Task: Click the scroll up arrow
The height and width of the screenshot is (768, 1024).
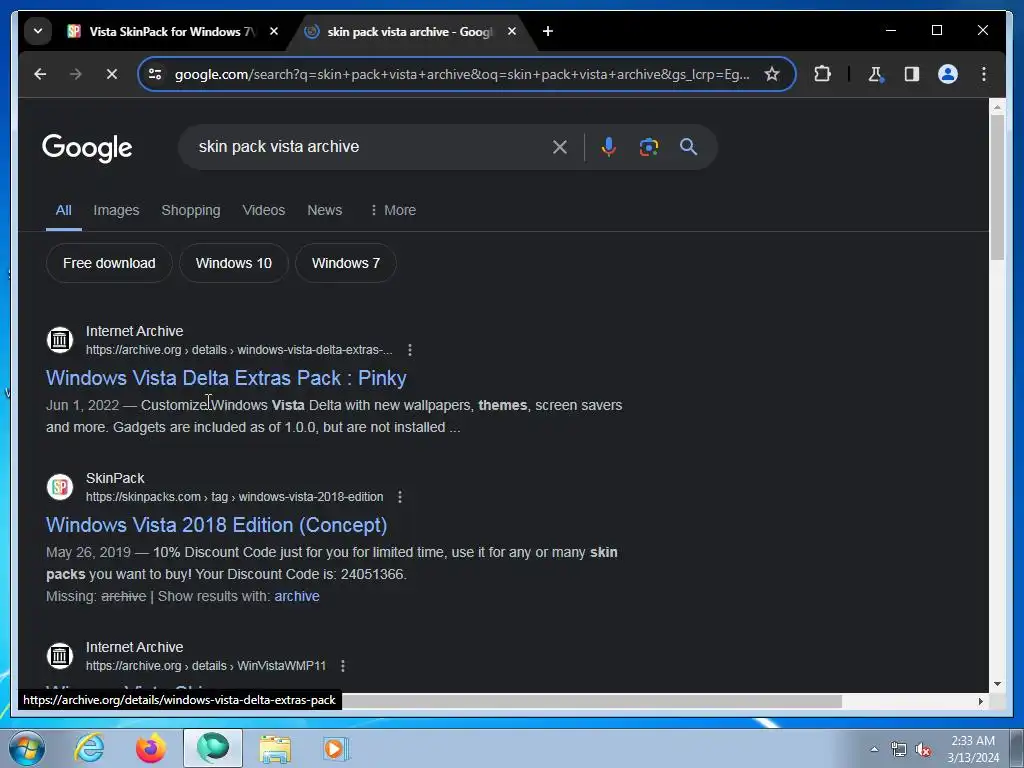Action: [997, 106]
